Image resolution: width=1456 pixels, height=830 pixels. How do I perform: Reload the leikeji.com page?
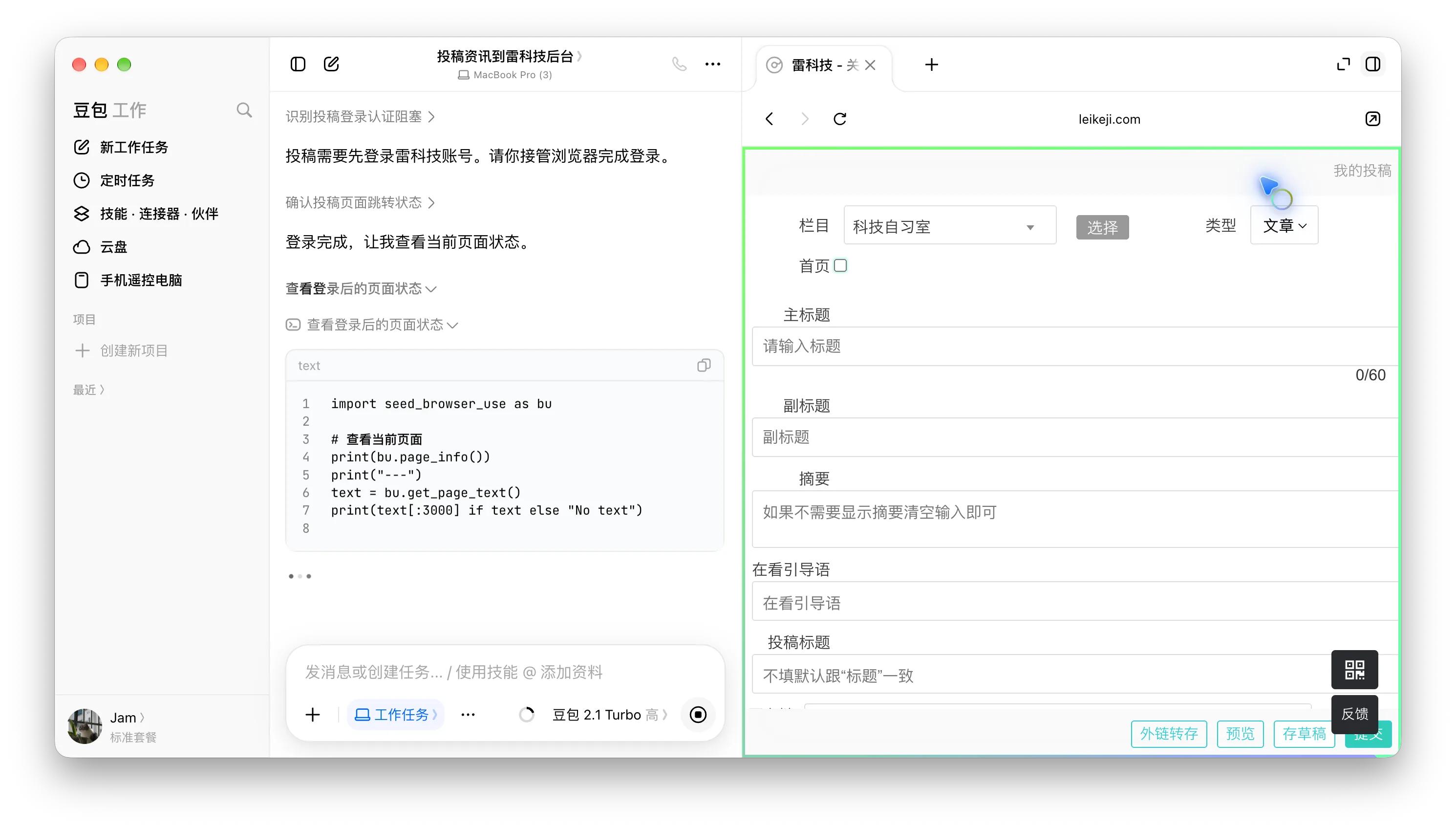tap(840, 119)
